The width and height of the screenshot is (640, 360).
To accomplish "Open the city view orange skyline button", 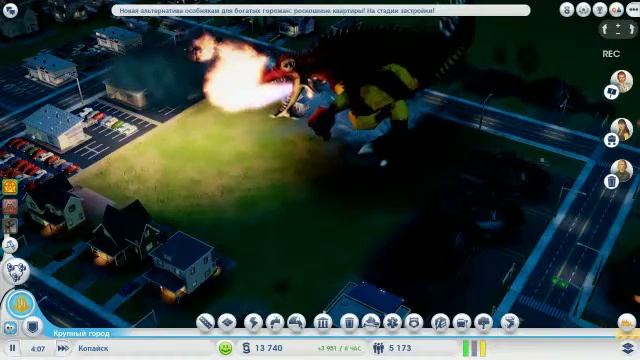I will pos(21,303).
